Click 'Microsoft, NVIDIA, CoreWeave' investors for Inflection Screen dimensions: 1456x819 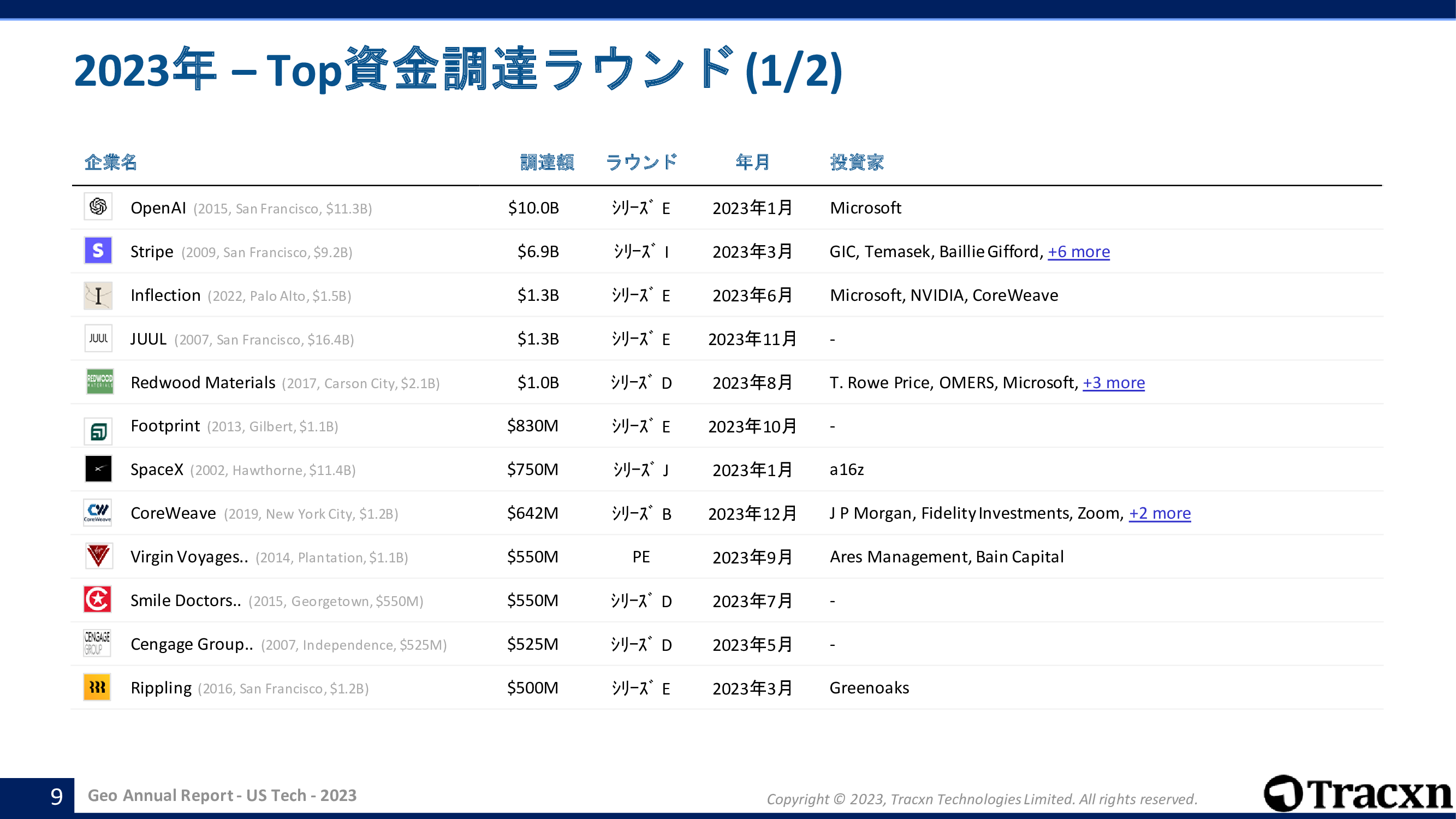pyautogui.click(x=944, y=295)
